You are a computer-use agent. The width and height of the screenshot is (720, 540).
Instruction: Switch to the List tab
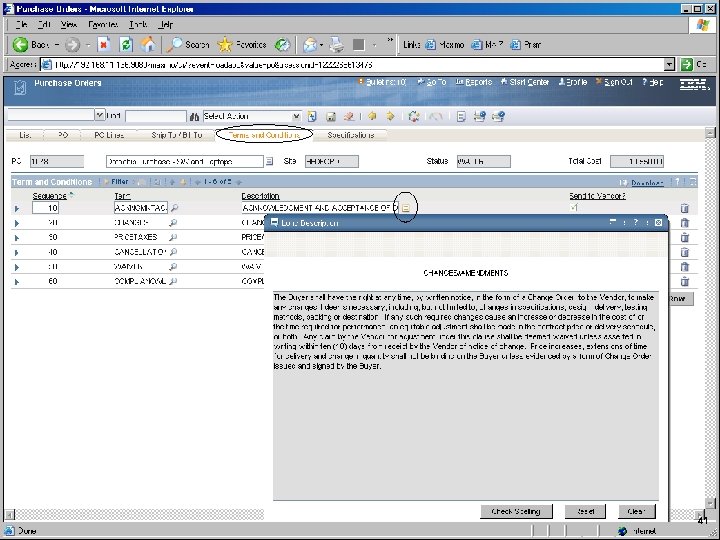(x=25, y=135)
